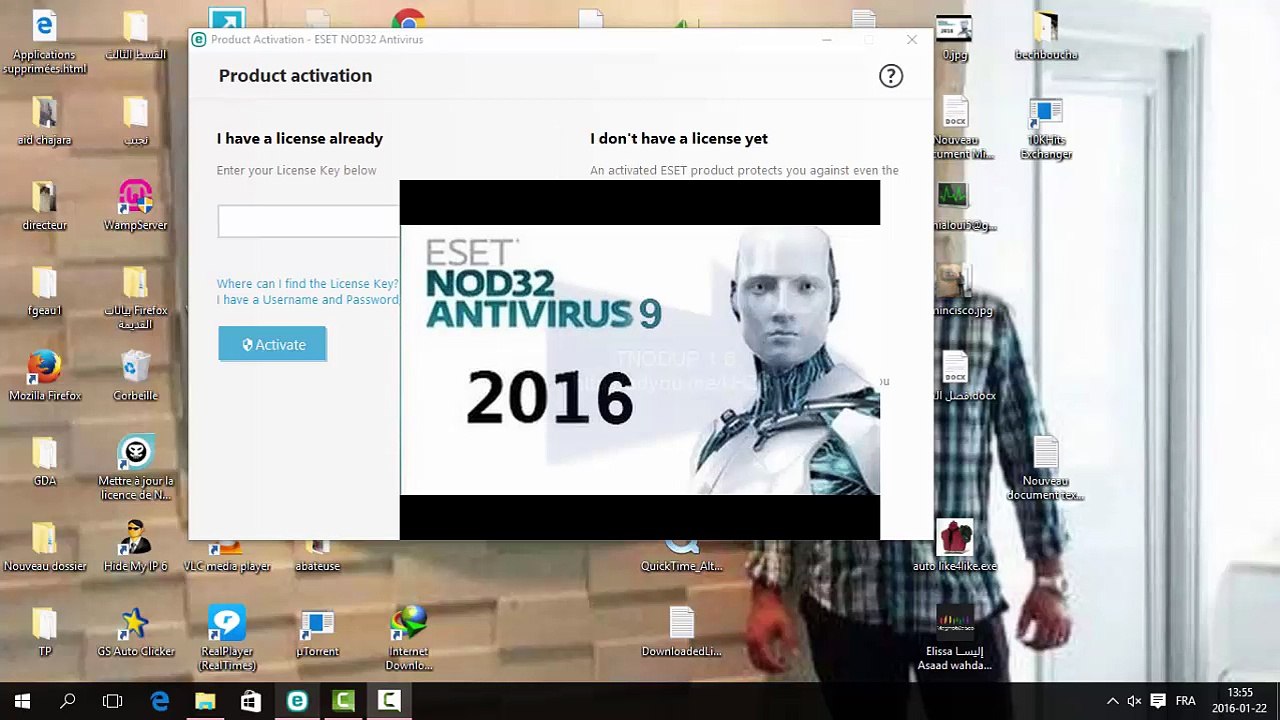
Task: Open the Windows Store taskbar icon
Action: pyautogui.click(x=251, y=701)
